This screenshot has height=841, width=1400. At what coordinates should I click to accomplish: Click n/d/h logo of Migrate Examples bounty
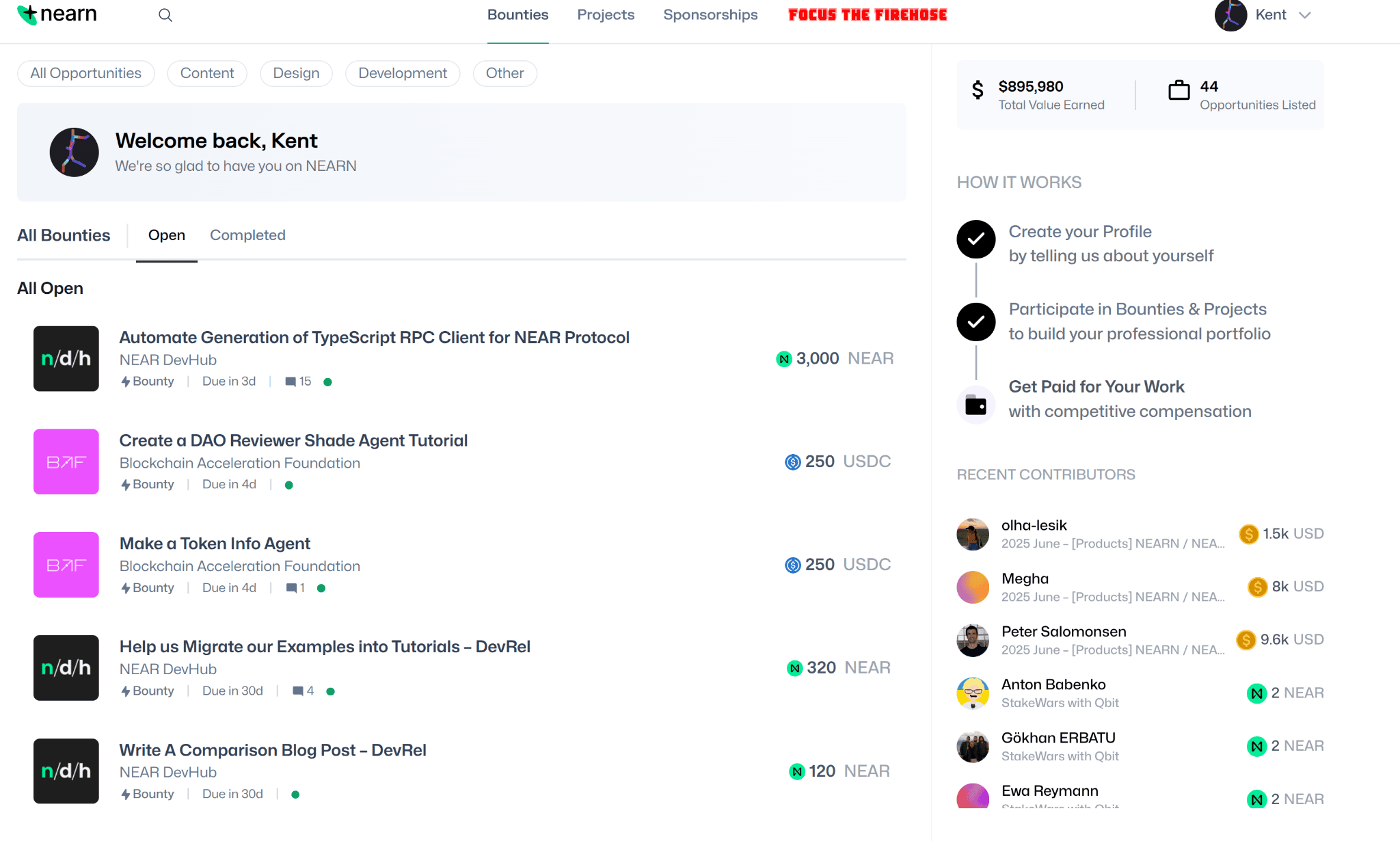click(x=66, y=668)
